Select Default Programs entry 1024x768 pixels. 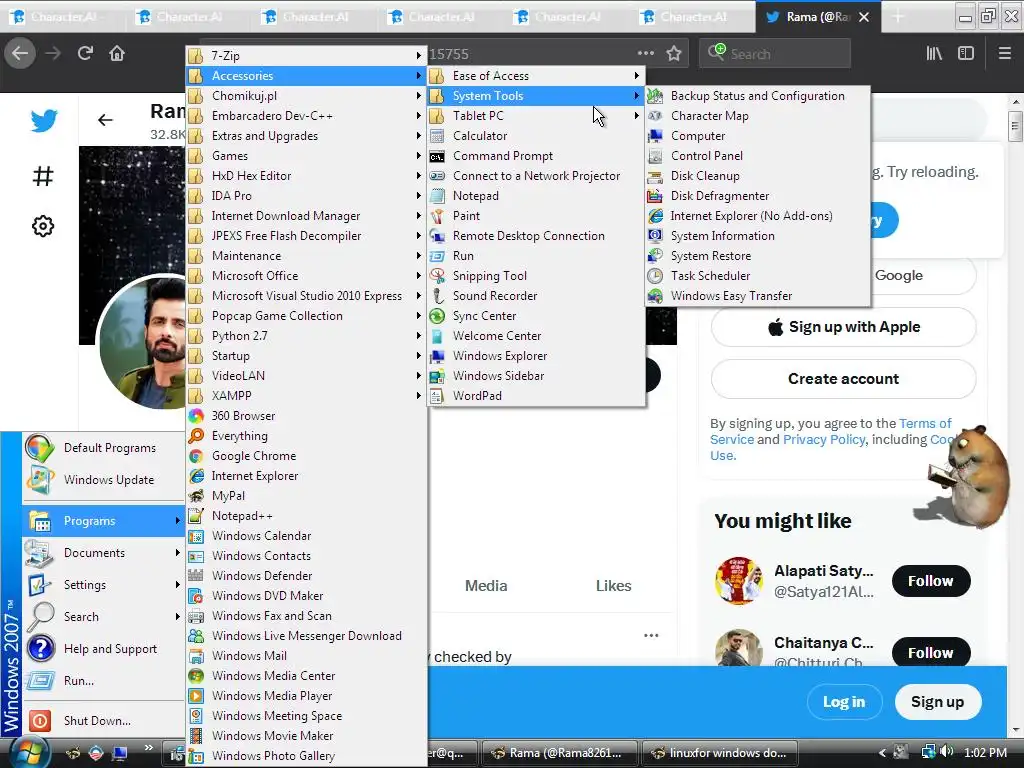103,447
